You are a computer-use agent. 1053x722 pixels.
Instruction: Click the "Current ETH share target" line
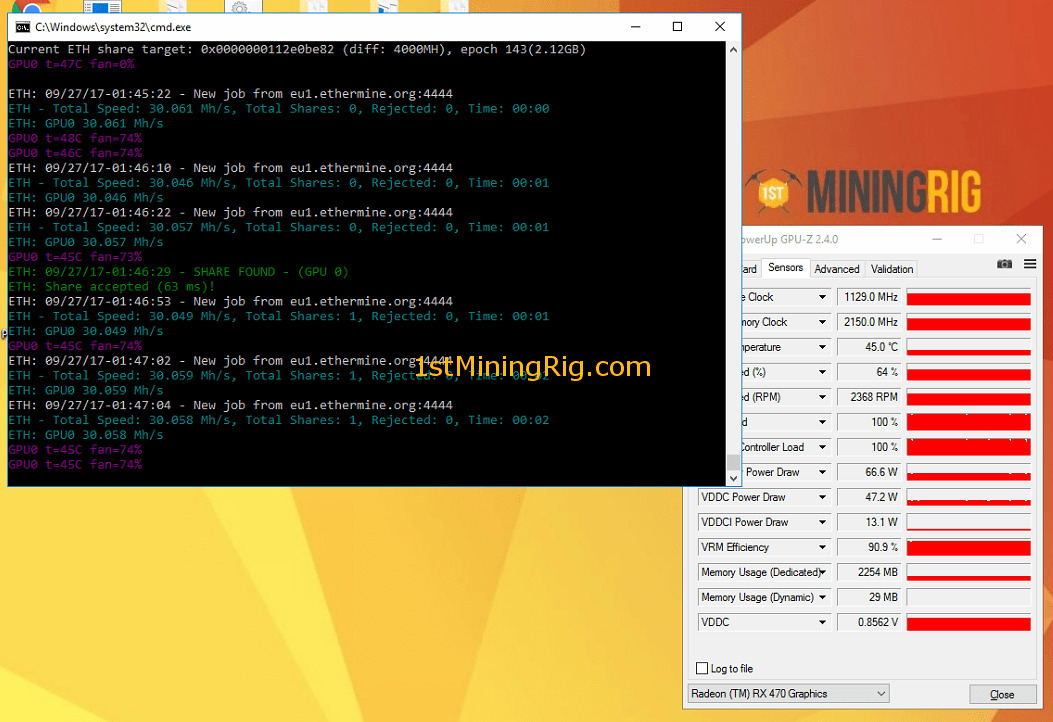point(297,50)
